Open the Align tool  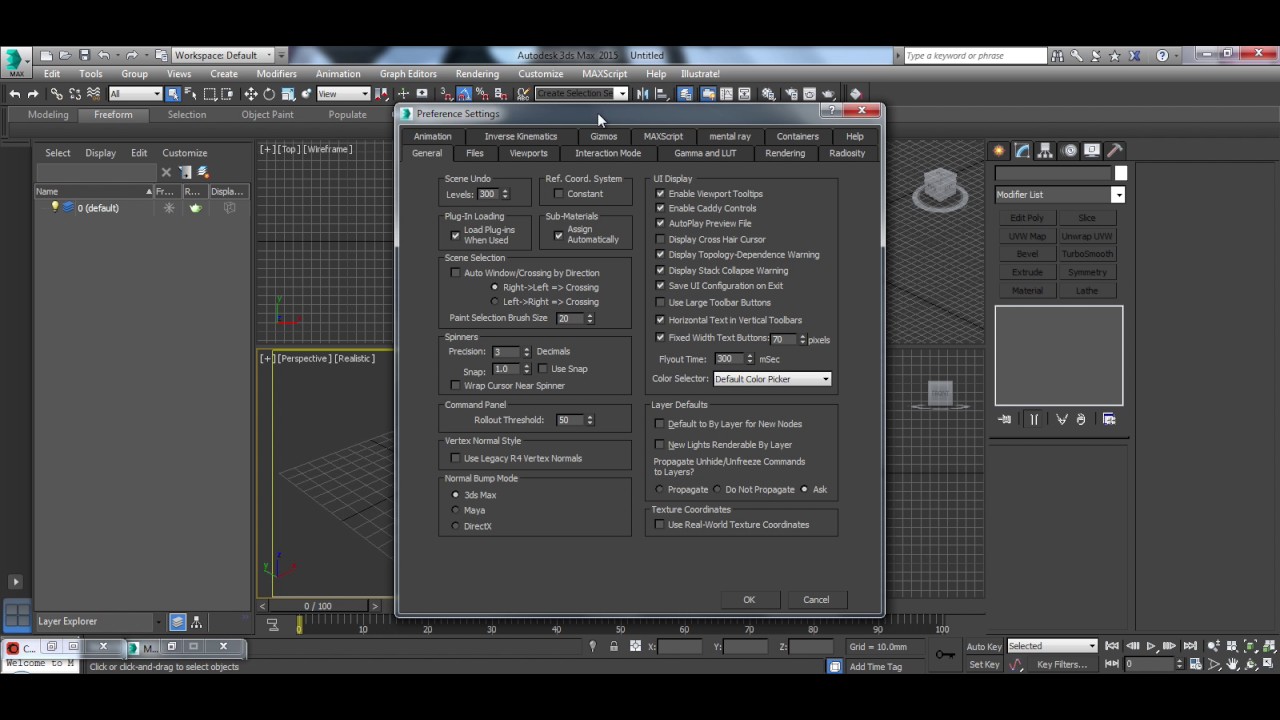[661, 94]
